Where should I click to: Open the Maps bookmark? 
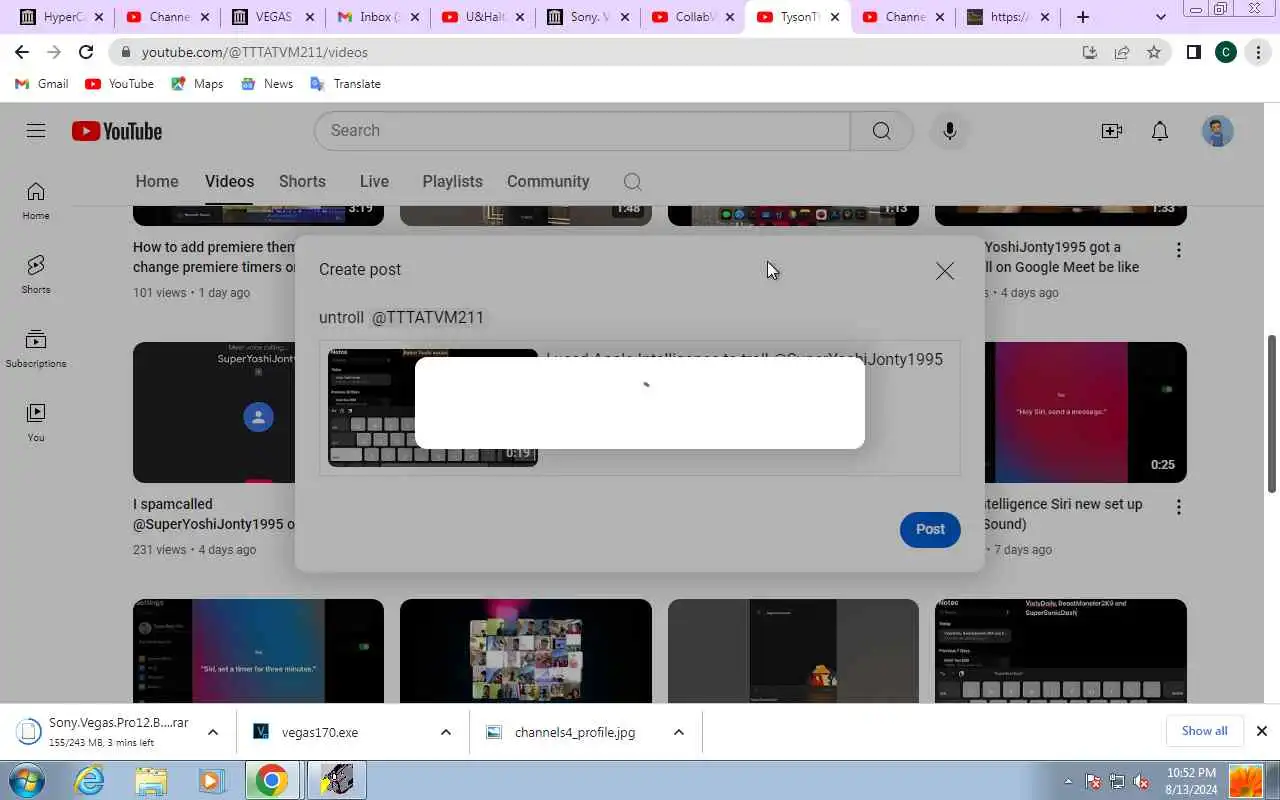click(197, 84)
